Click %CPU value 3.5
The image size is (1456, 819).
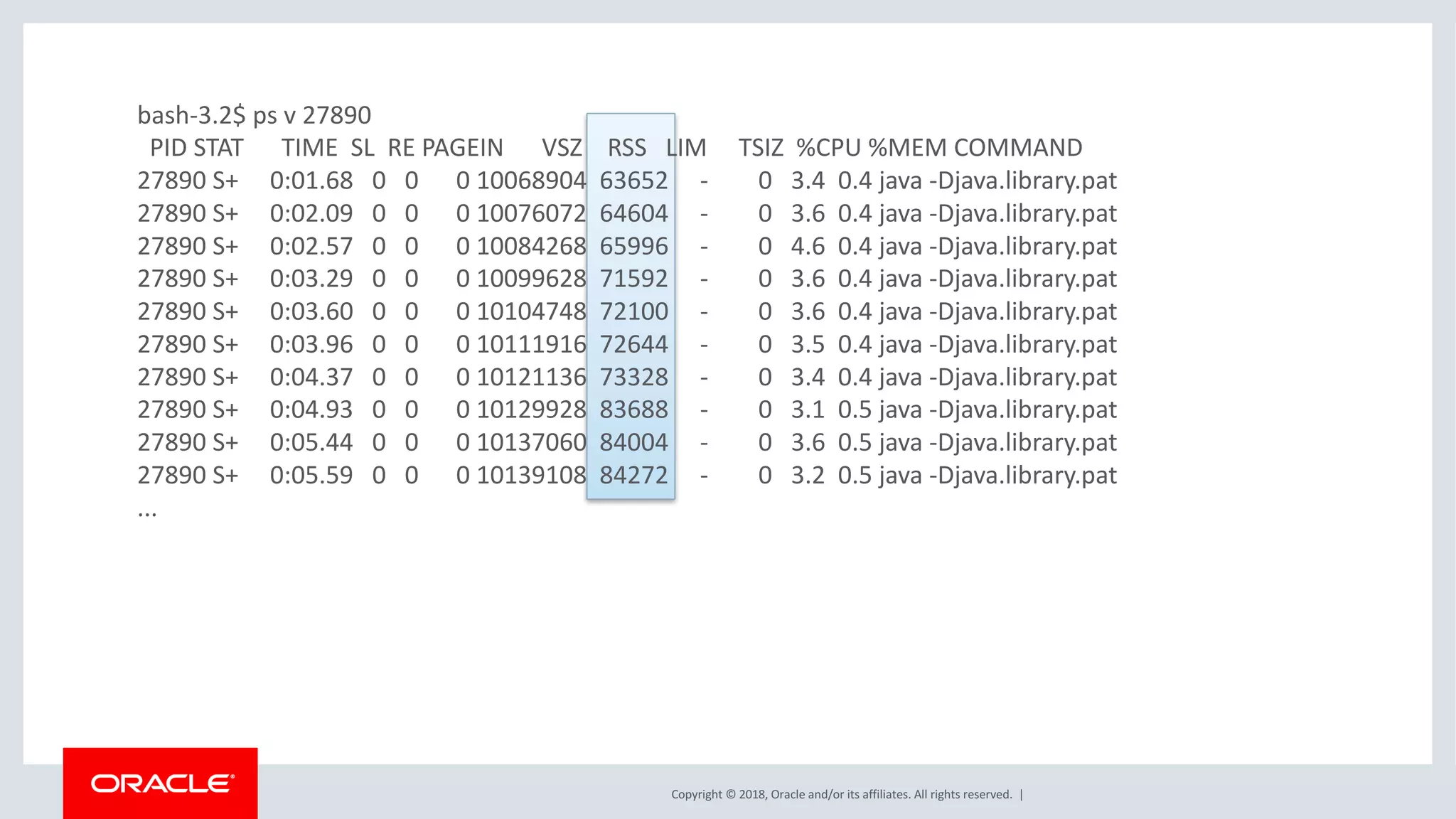tap(808, 344)
